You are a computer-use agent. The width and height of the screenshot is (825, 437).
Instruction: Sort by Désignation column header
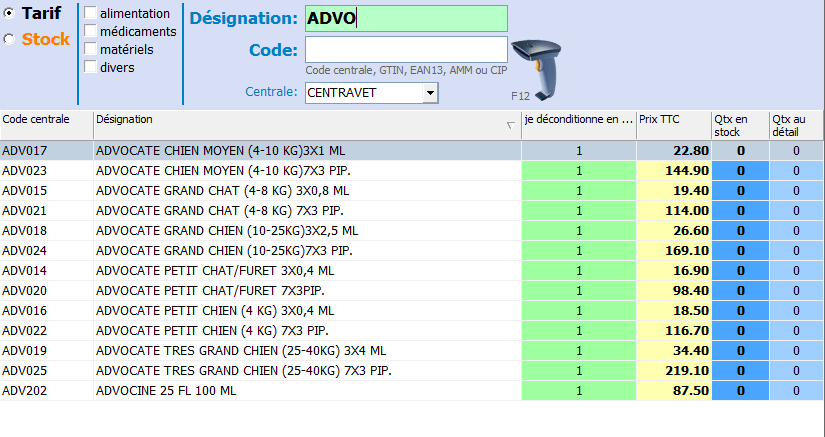coord(307,125)
